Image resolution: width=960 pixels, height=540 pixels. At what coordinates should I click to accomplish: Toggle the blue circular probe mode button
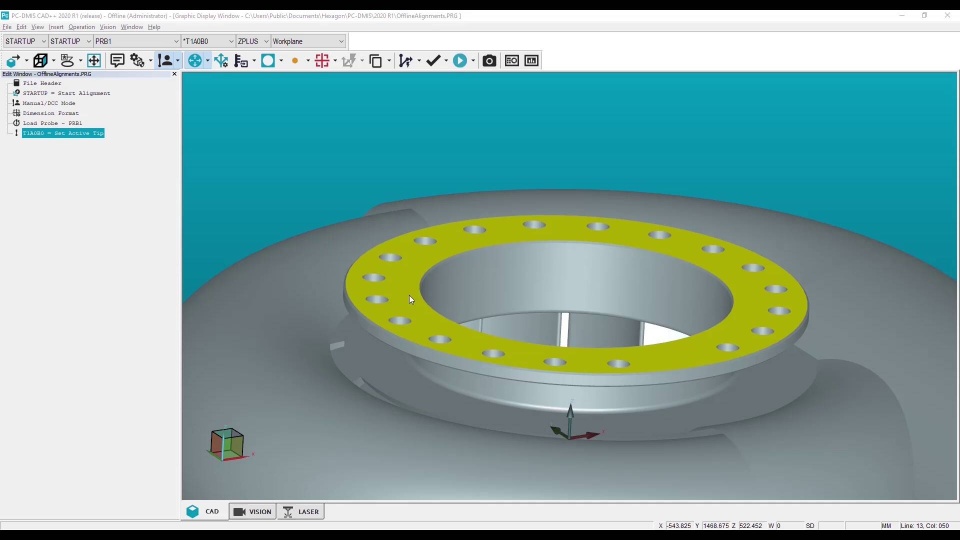click(x=195, y=61)
